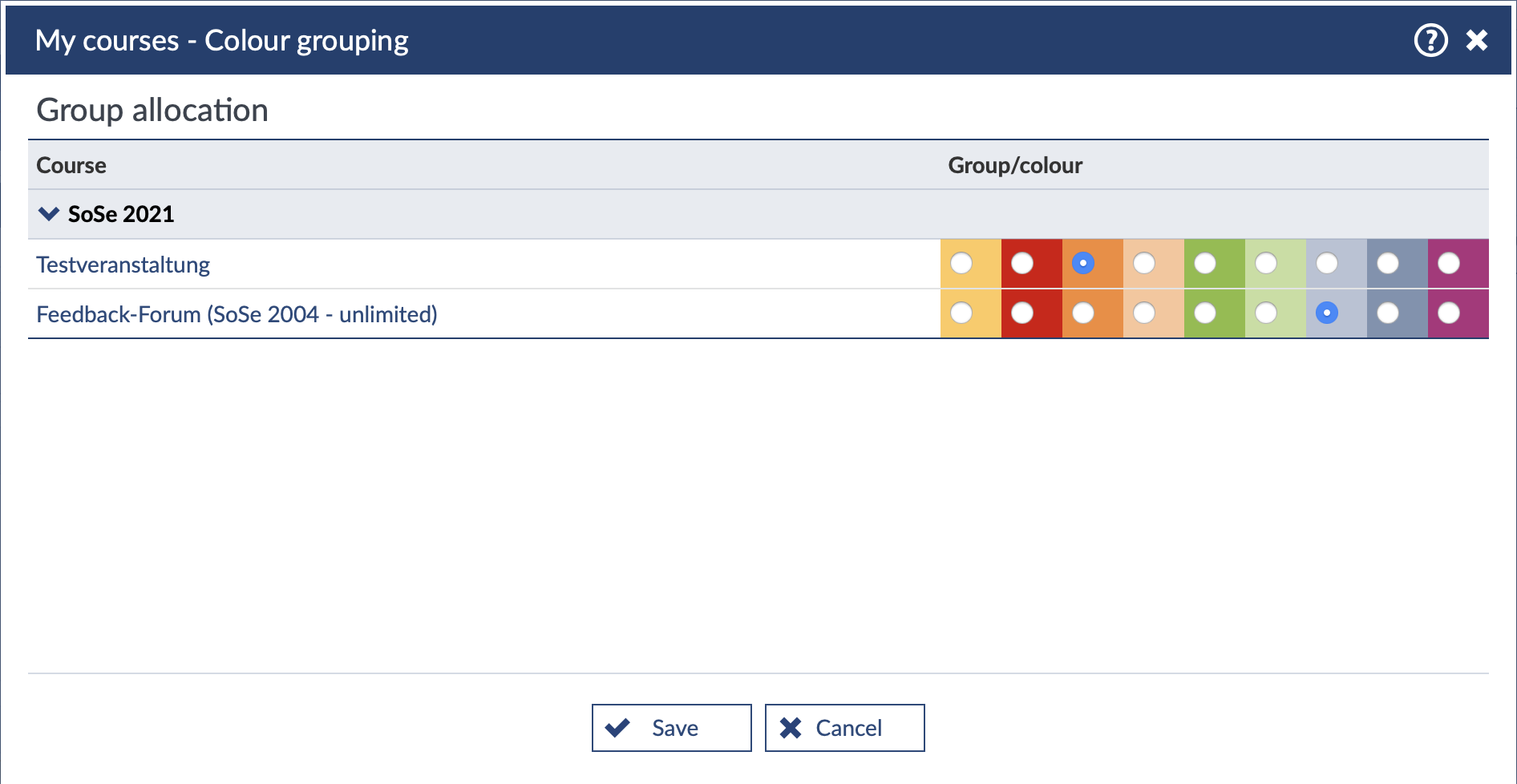Select peach group for Feedback-Forum
Image resolution: width=1517 pixels, height=784 pixels.
[1144, 313]
